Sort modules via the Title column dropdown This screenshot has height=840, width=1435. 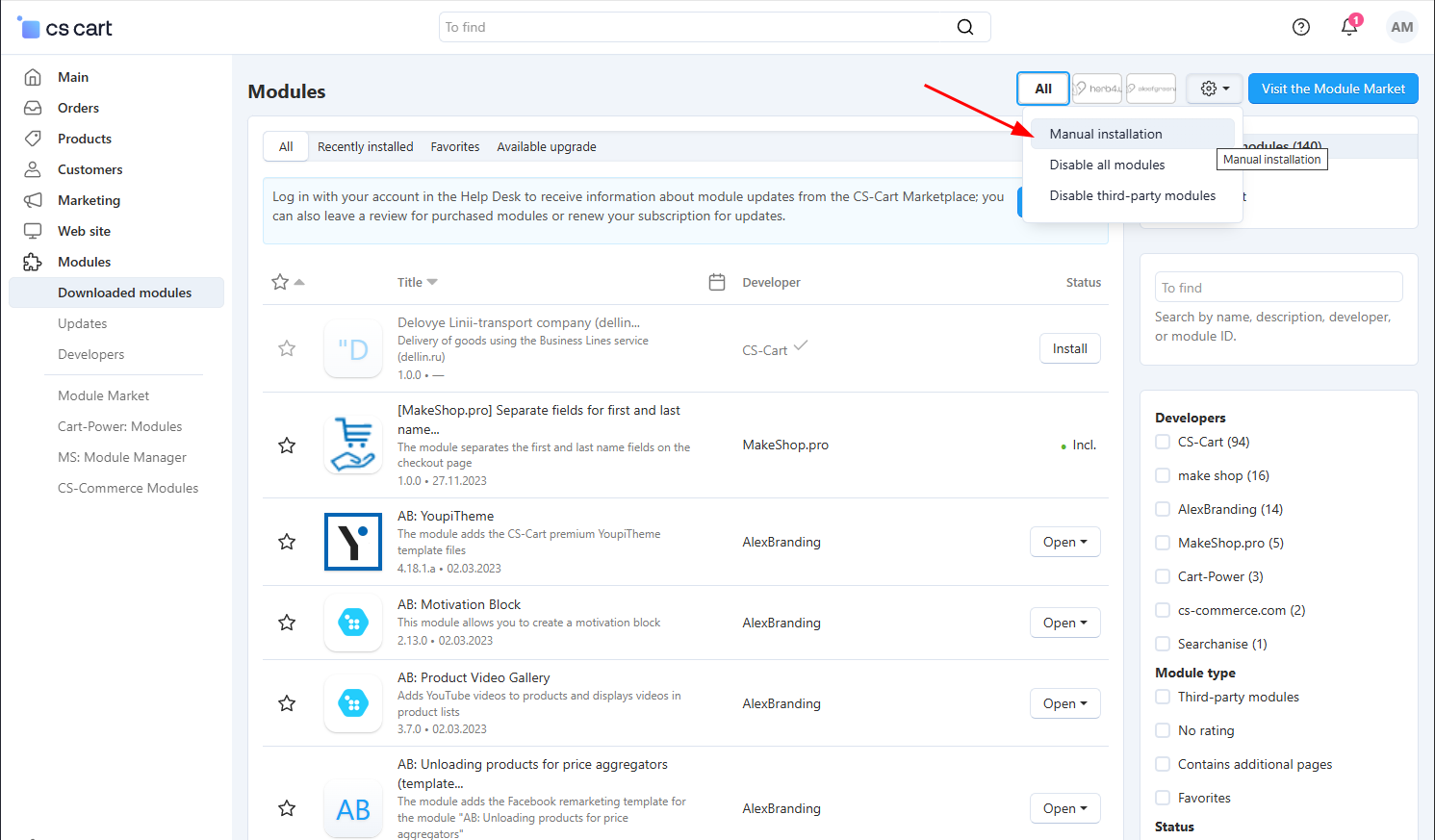417,282
